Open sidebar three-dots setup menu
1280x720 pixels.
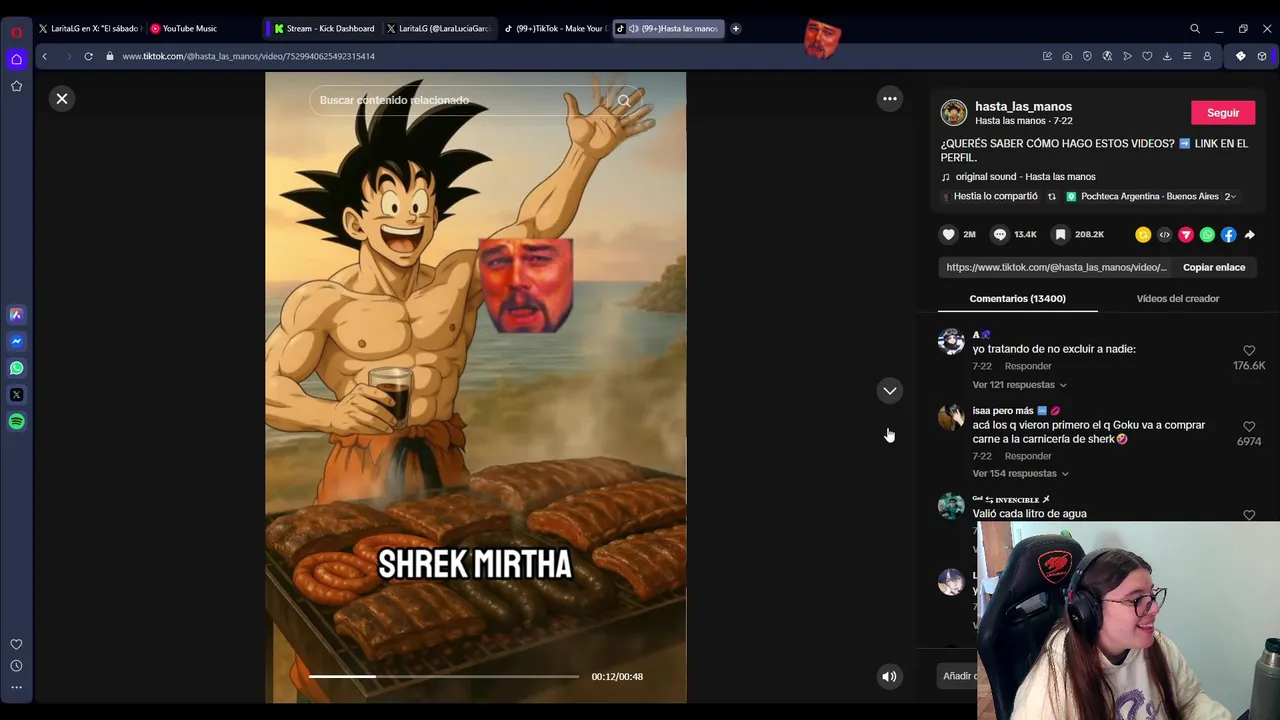pos(16,687)
